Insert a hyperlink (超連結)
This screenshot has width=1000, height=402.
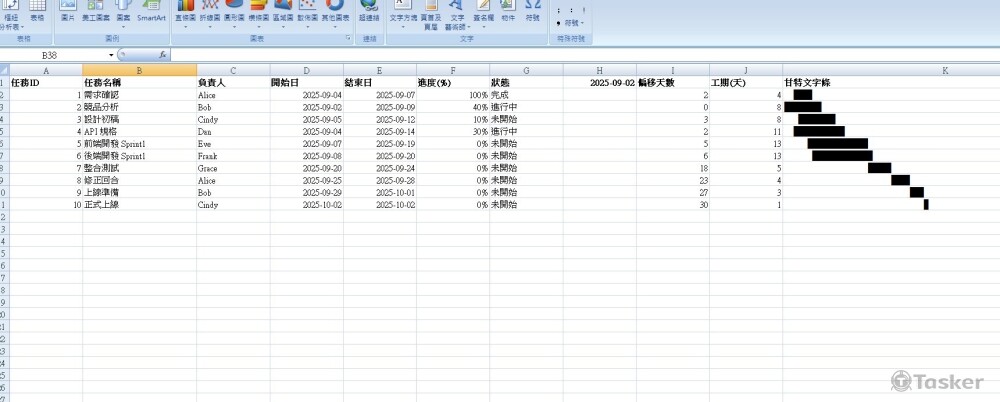pyautogui.click(x=369, y=12)
